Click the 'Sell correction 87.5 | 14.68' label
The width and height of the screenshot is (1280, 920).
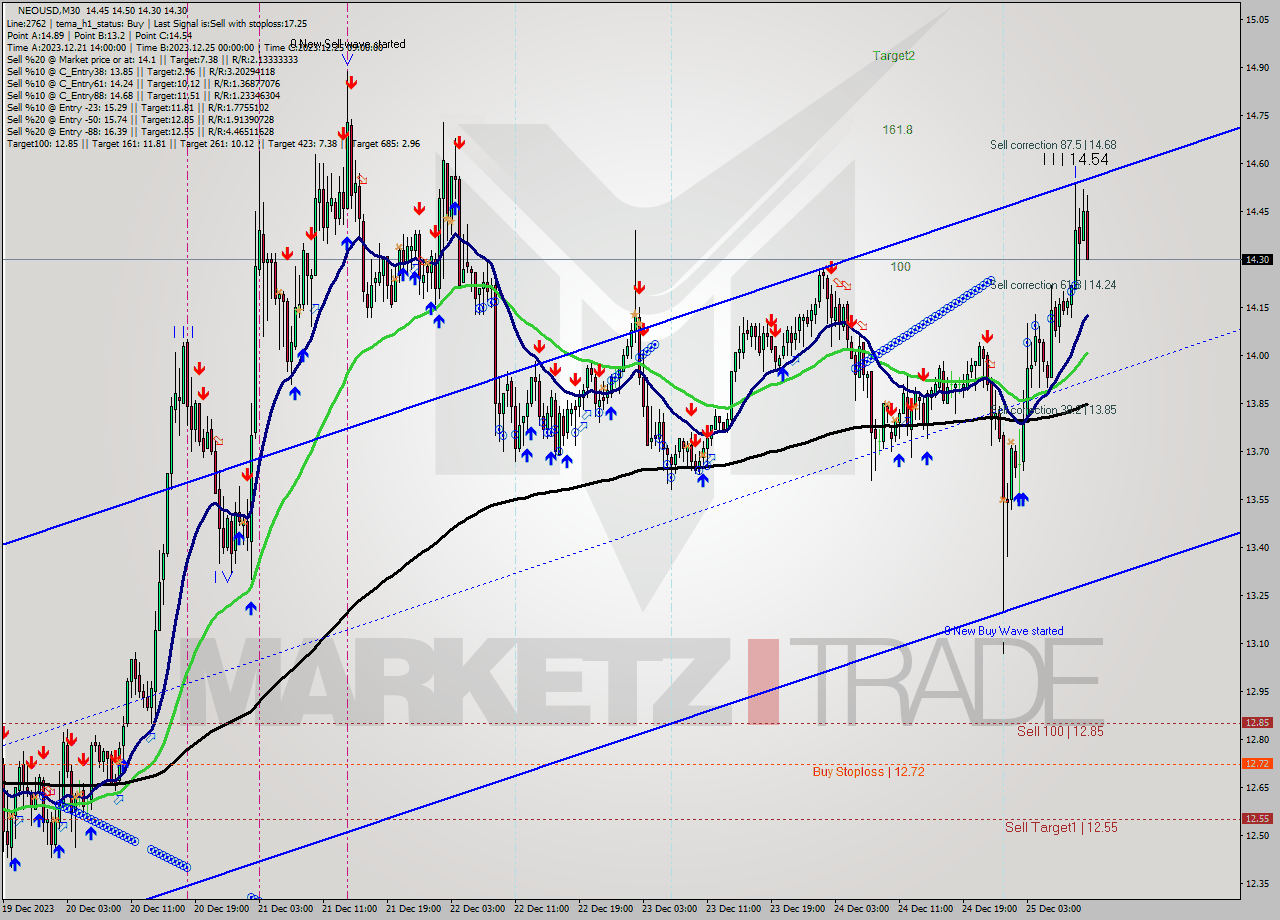[x=1053, y=145]
